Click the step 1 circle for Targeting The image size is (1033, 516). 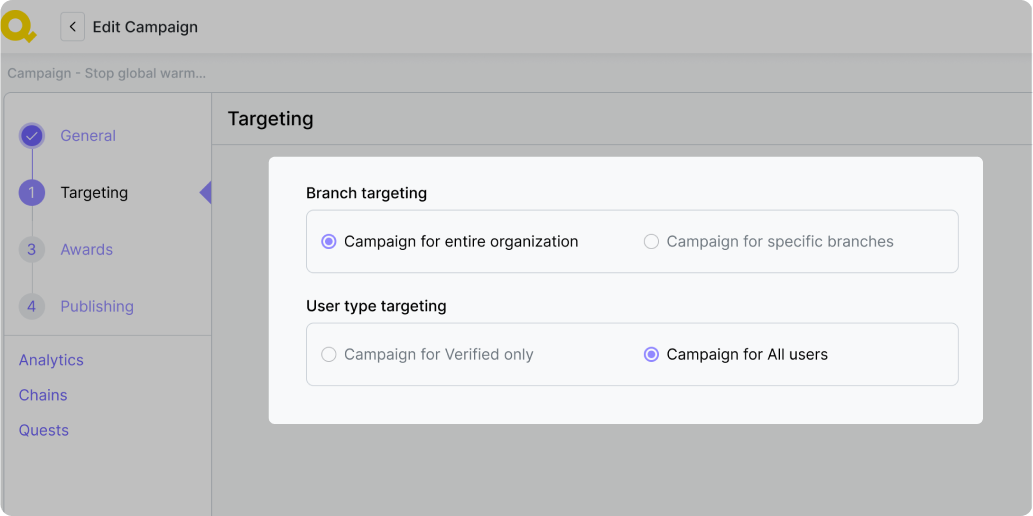[32, 193]
